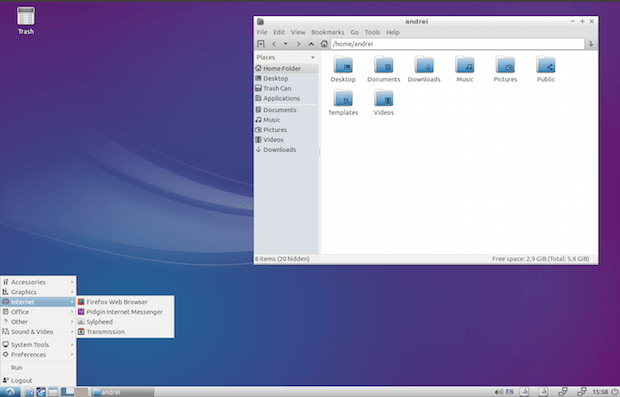This screenshot has width=620, height=397.
Task: Go back using the toolbar back arrow
Action: pos(274,44)
